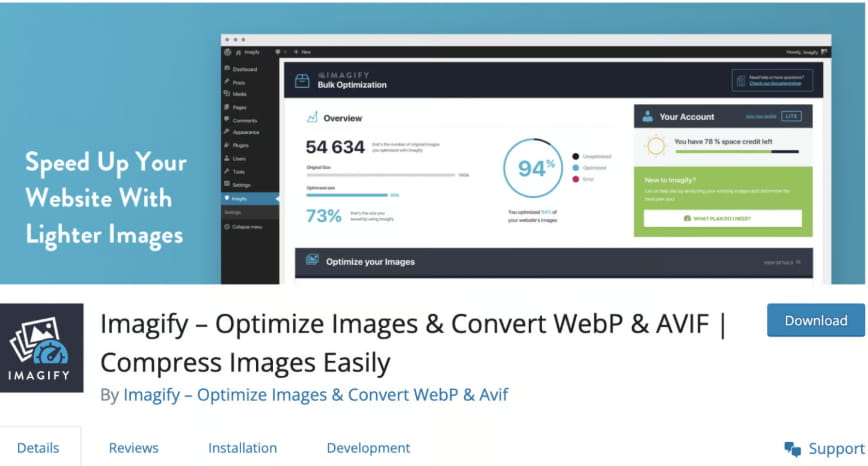Click the blue Optimized size bar
The width and height of the screenshot is (868, 466).
[x=347, y=195]
